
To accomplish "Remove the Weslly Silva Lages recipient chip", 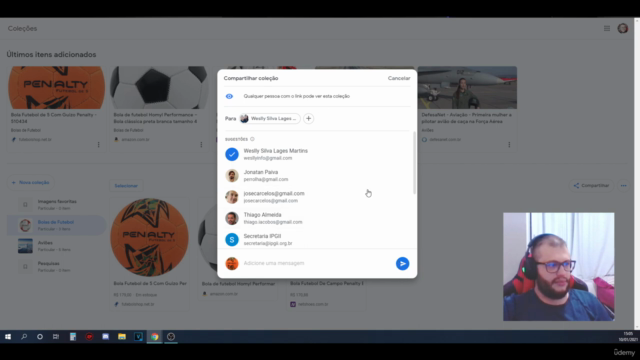I will [270, 118].
